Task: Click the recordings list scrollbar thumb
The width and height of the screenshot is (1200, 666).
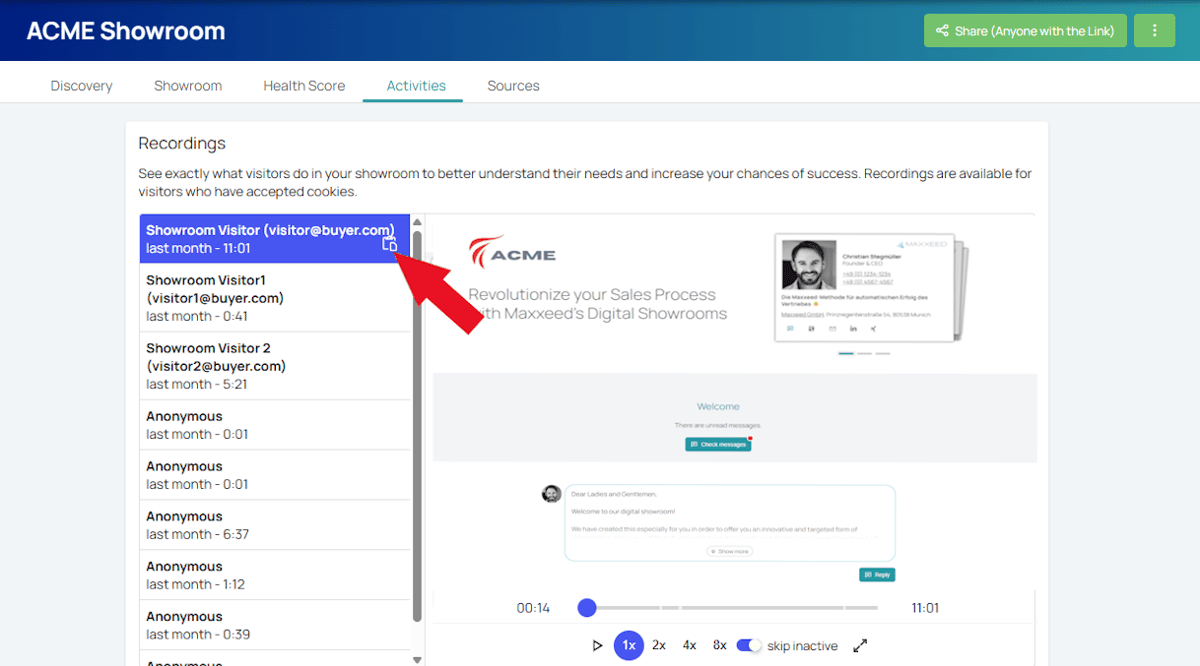Action: click(x=418, y=425)
